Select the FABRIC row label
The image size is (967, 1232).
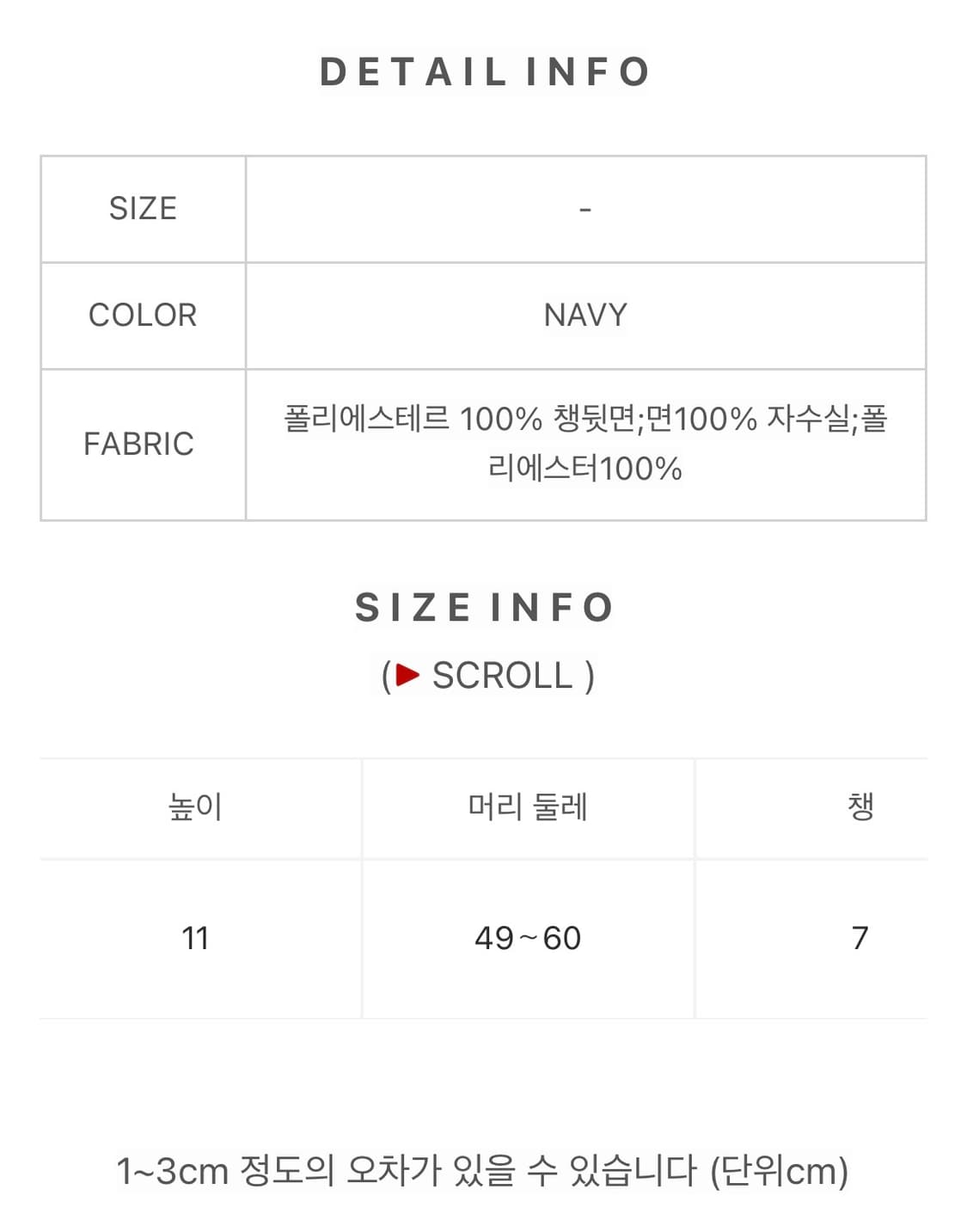(x=139, y=444)
